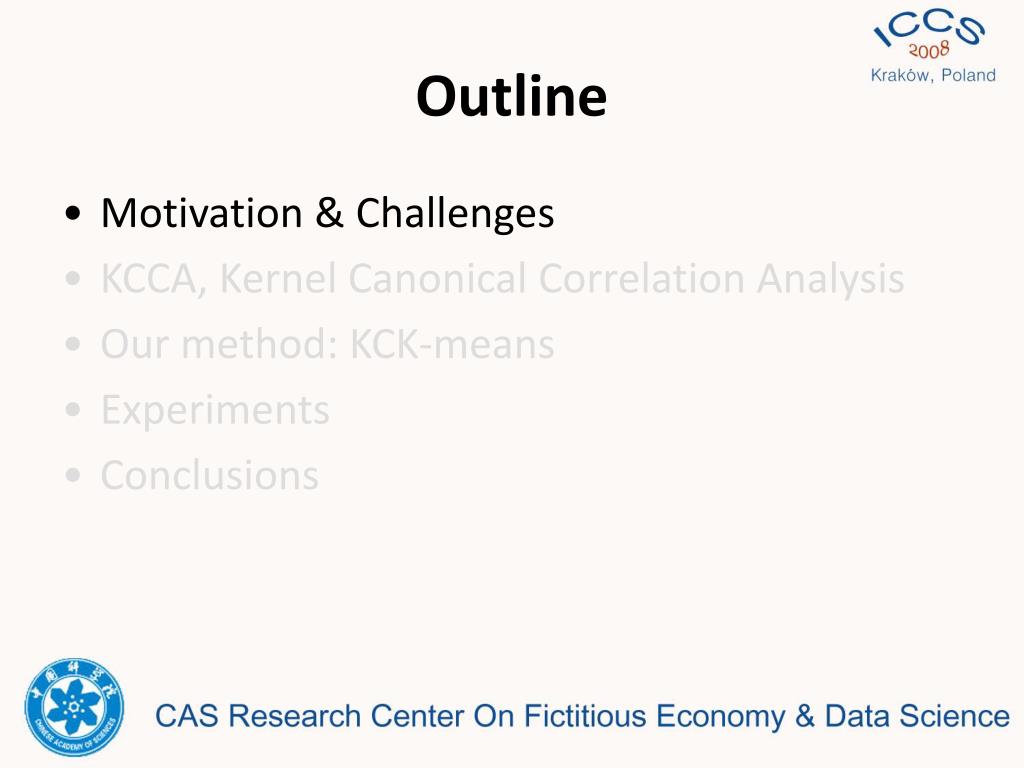Click the faded bullet before Our method
The image size is (1024, 768).
pyautogui.click(x=73, y=345)
